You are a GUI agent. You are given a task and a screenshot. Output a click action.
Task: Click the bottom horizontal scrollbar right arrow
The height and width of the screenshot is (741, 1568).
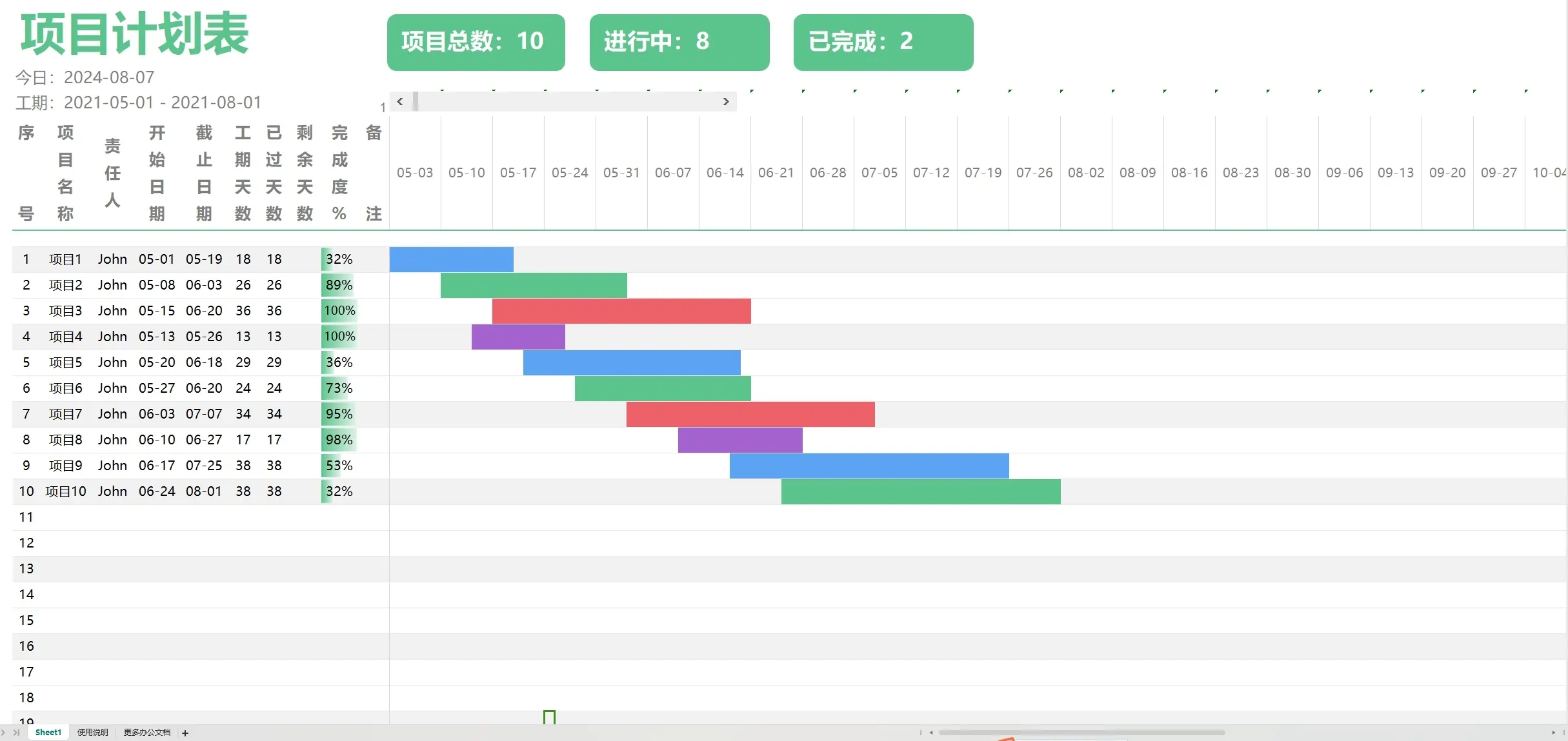1553,733
